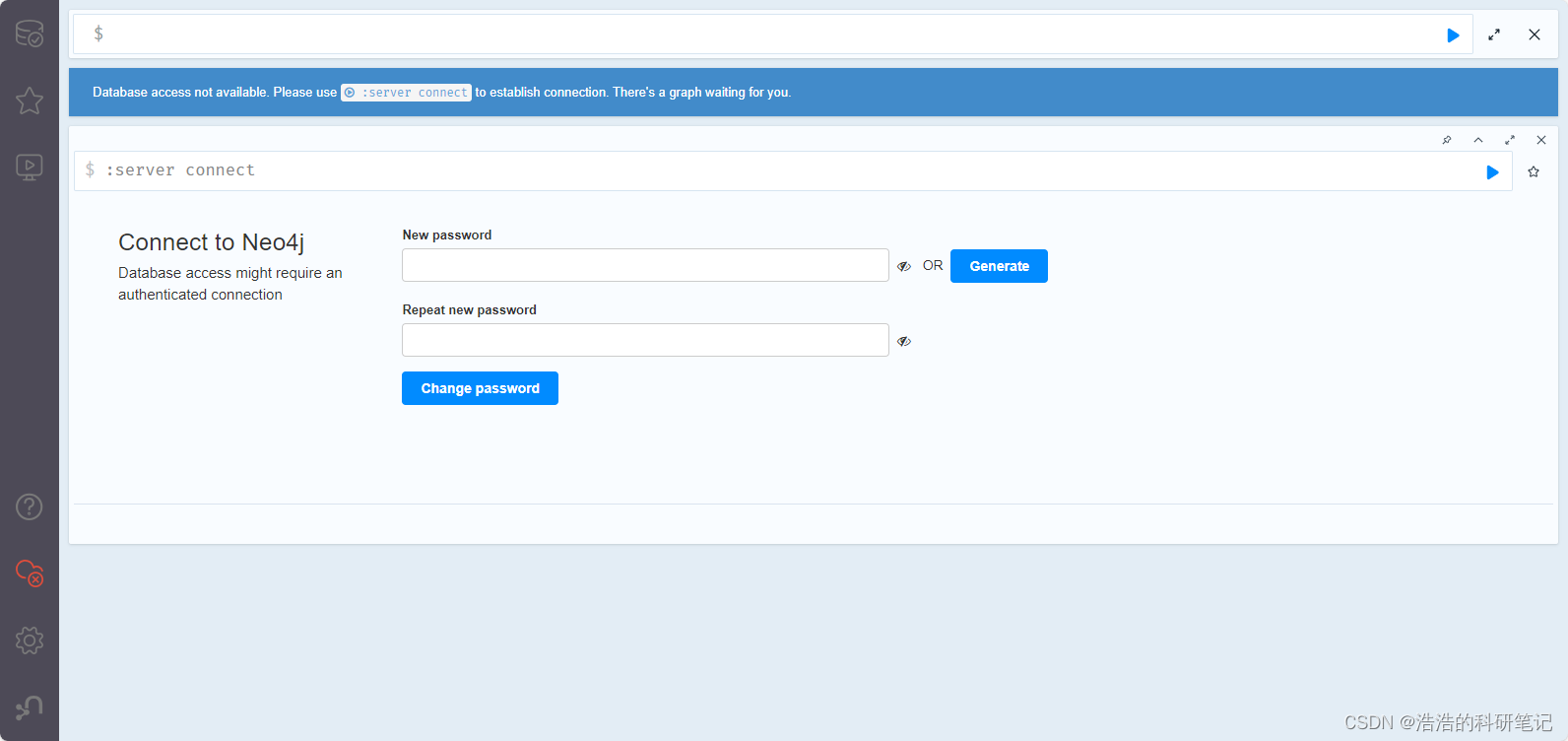Open the About Neo4j icon in sidebar
The height and width of the screenshot is (741, 1568).
(30, 707)
